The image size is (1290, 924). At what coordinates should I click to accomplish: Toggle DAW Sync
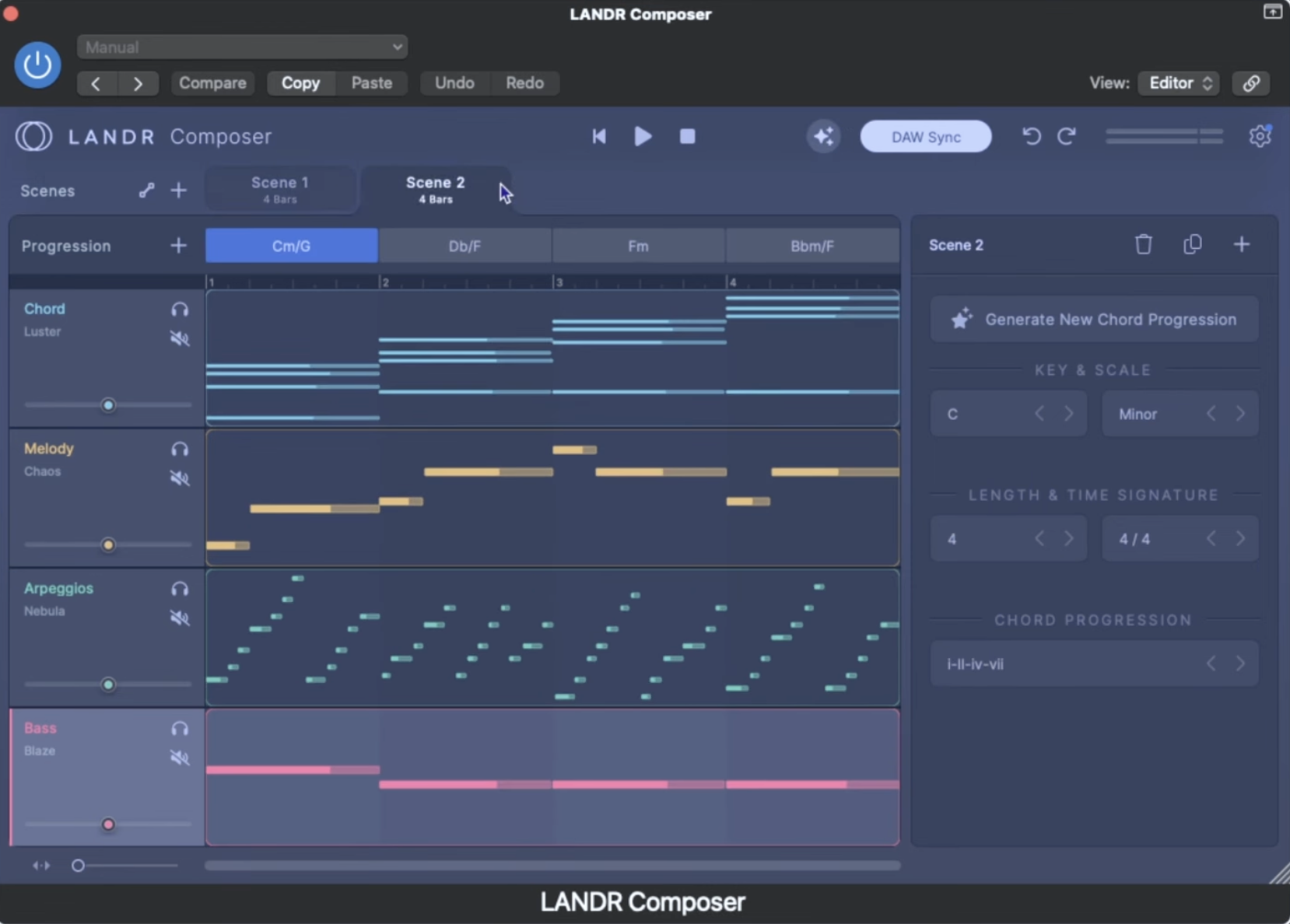pos(925,137)
